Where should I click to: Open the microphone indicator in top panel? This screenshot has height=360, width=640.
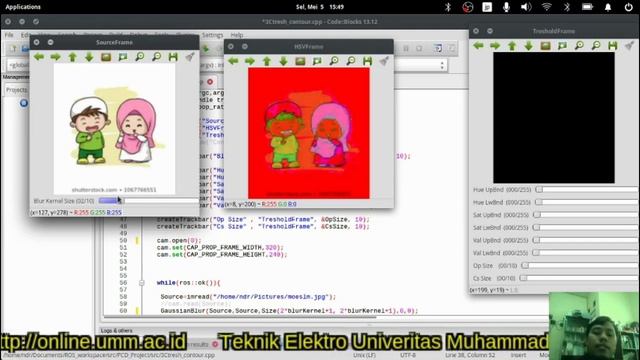tap(507, 7)
